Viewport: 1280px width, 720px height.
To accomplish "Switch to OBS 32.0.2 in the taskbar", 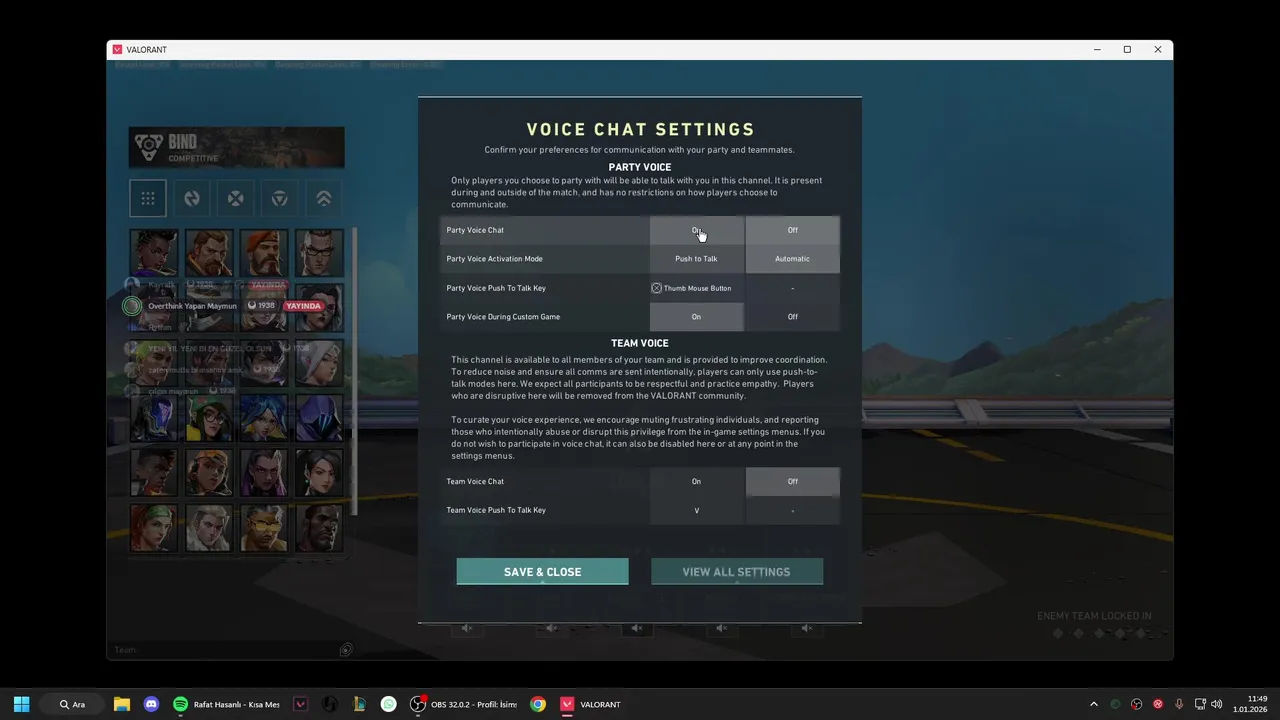I will point(464,704).
